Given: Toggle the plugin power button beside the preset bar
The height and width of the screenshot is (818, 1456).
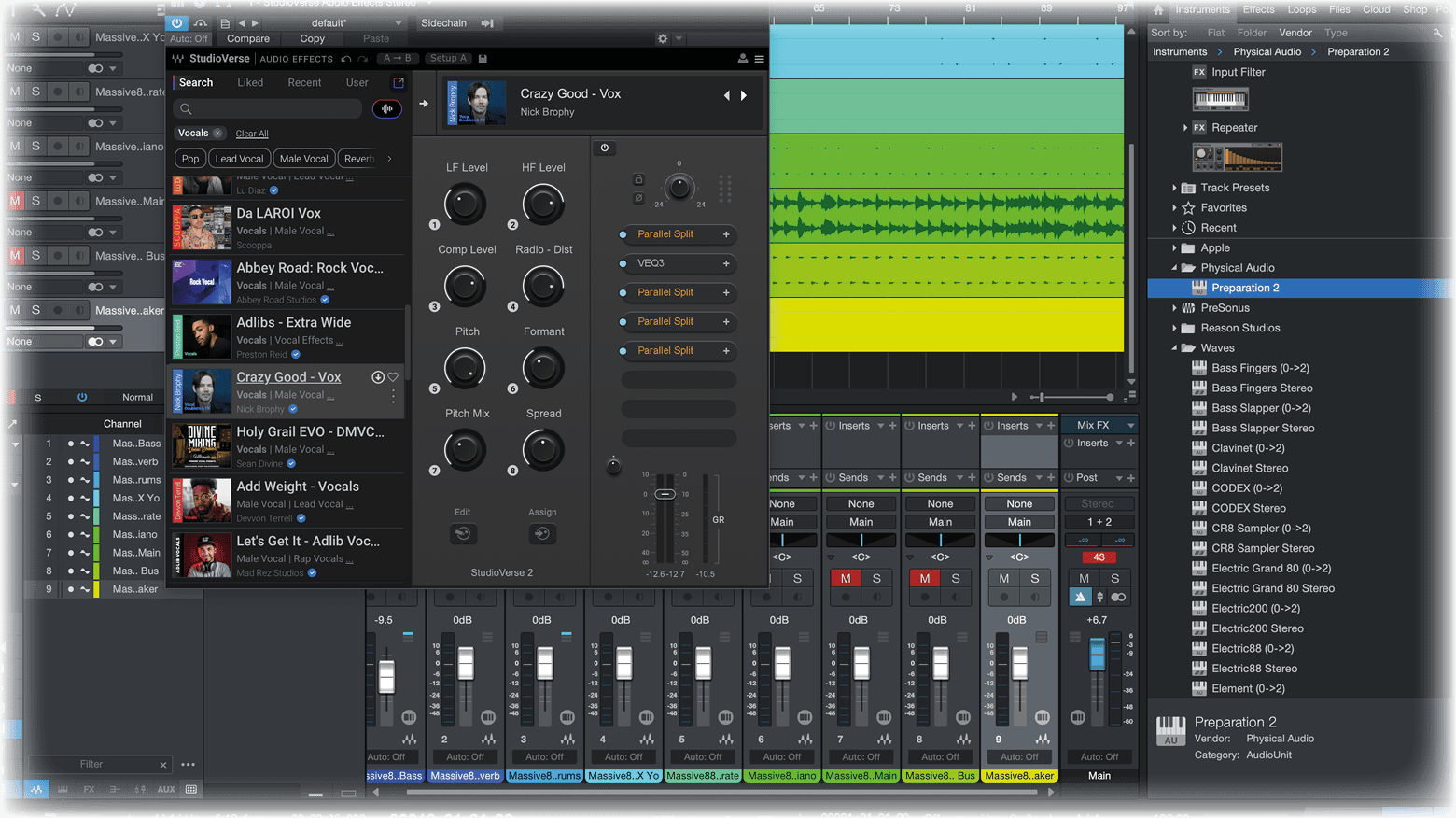Looking at the screenshot, I should tap(176, 22).
